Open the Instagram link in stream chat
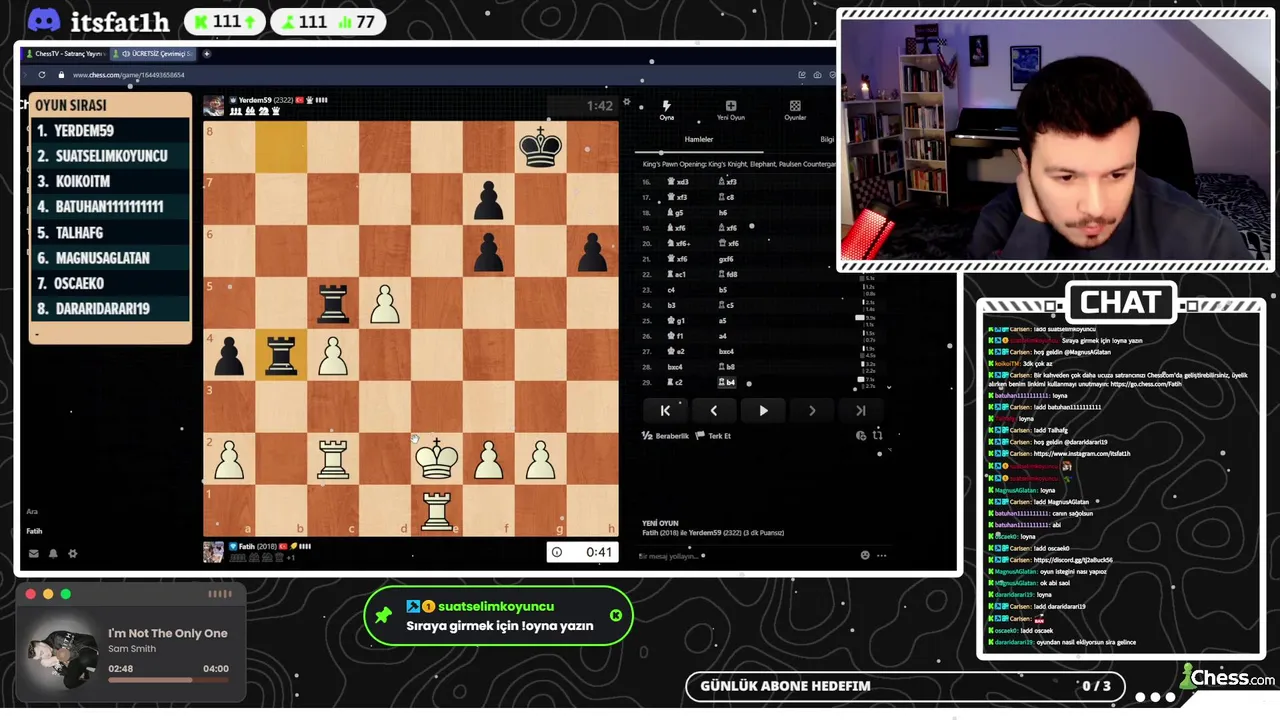Image resolution: width=1280 pixels, height=720 pixels. click(x=1082, y=454)
